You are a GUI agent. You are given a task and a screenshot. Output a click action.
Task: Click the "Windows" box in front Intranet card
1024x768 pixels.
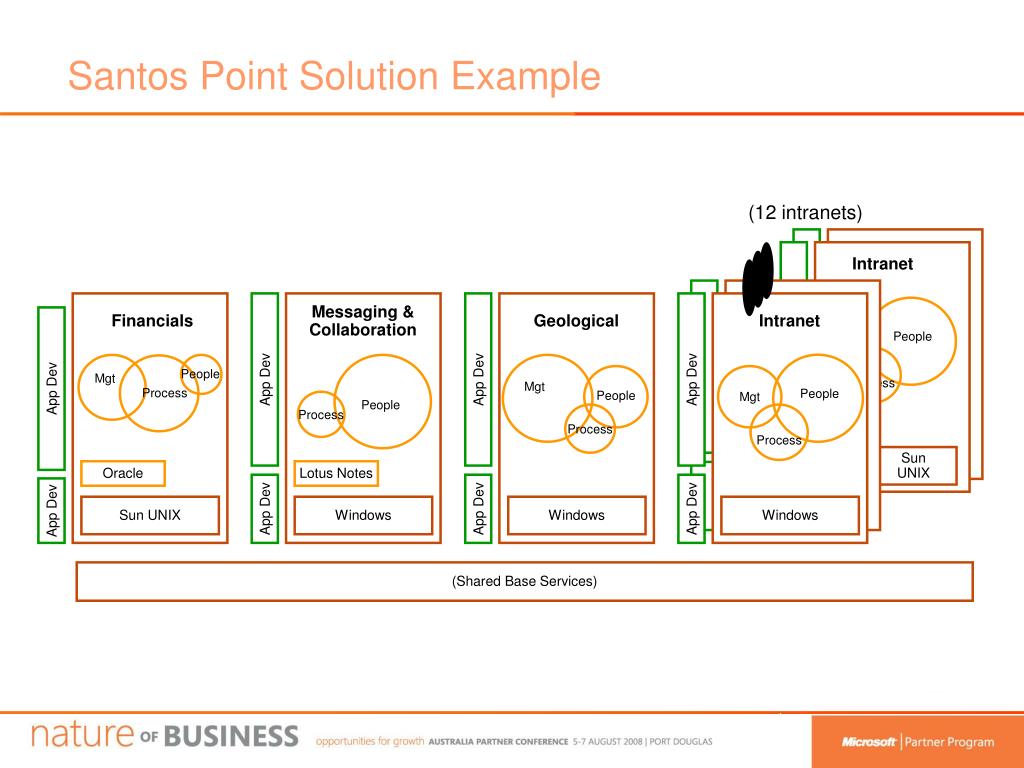[790, 515]
